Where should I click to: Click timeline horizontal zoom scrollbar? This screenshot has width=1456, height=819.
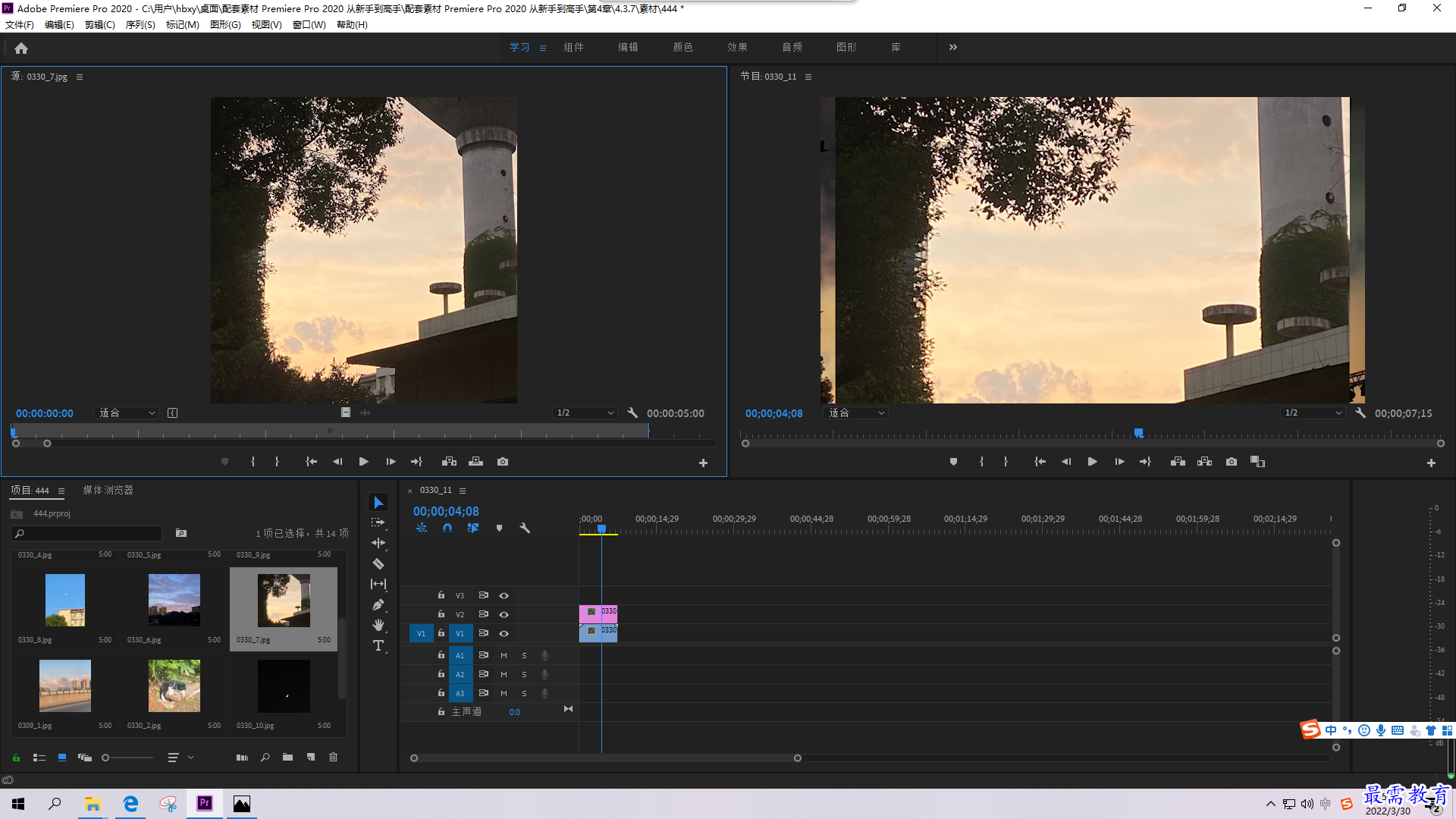[605, 758]
